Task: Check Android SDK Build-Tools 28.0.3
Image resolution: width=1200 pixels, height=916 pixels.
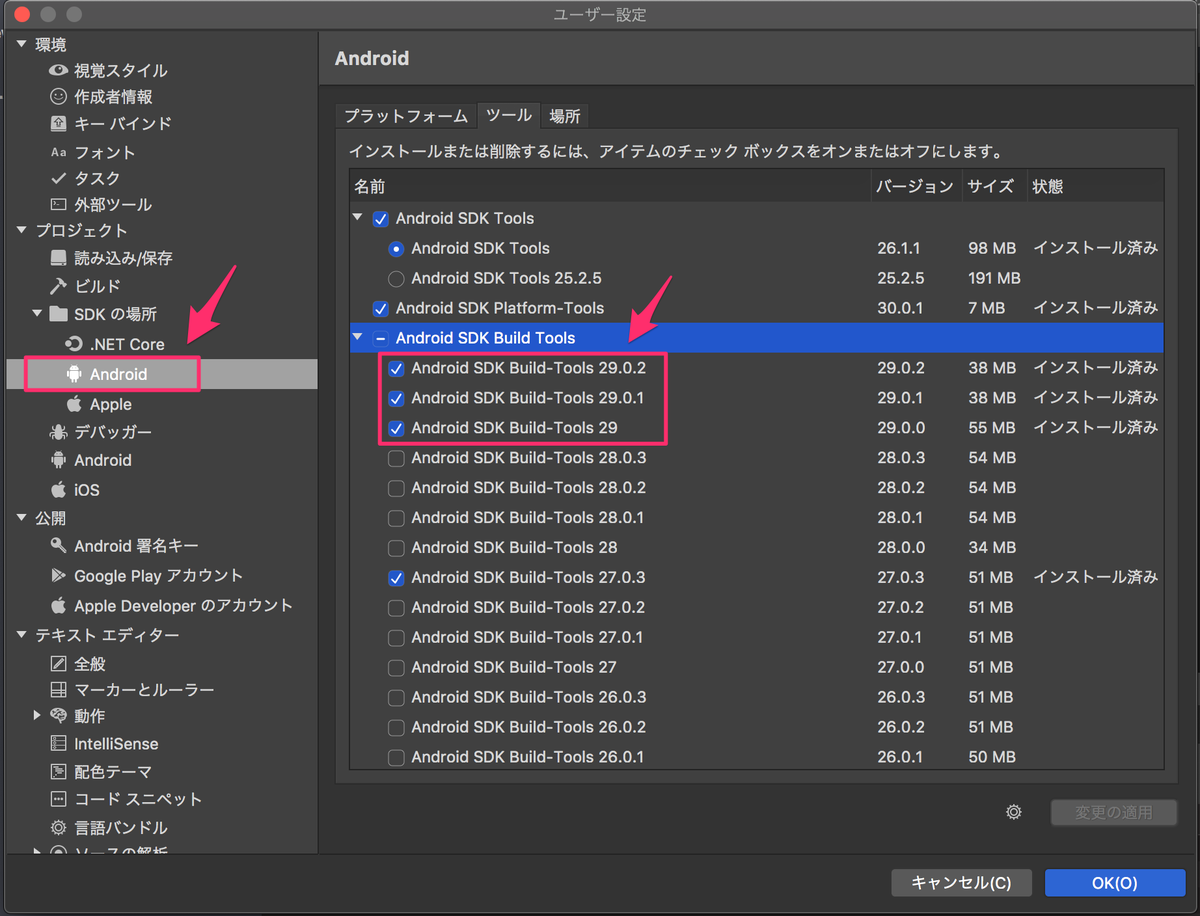Action: pyautogui.click(x=396, y=457)
